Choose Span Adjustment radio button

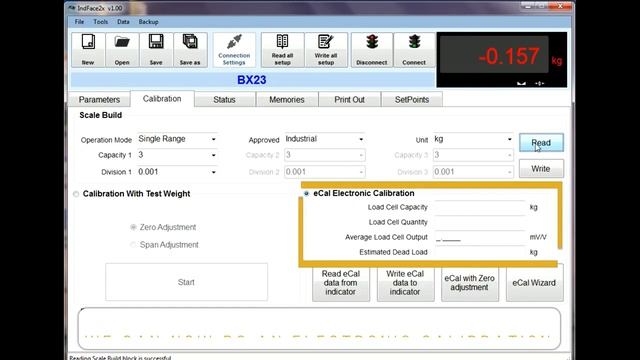pos(133,244)
